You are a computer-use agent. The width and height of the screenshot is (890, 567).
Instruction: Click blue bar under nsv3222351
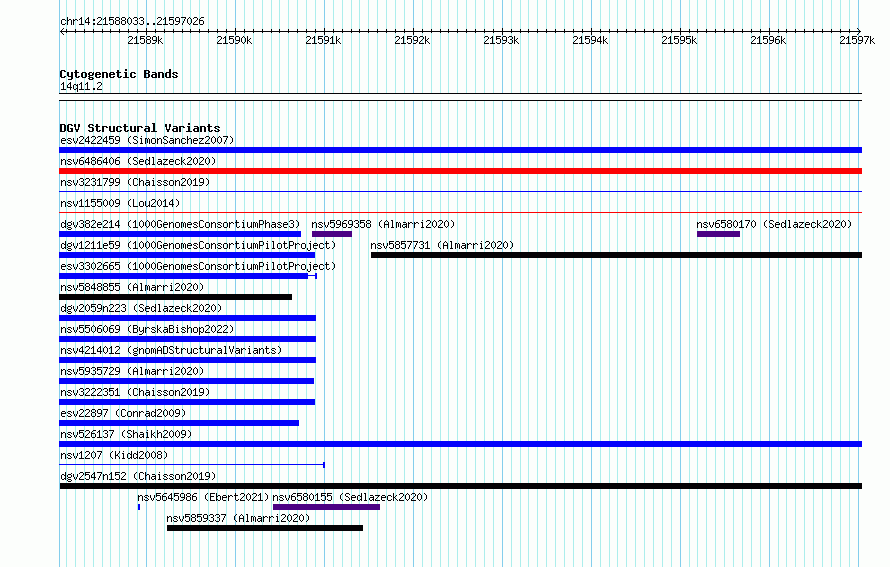pos(187,402)
